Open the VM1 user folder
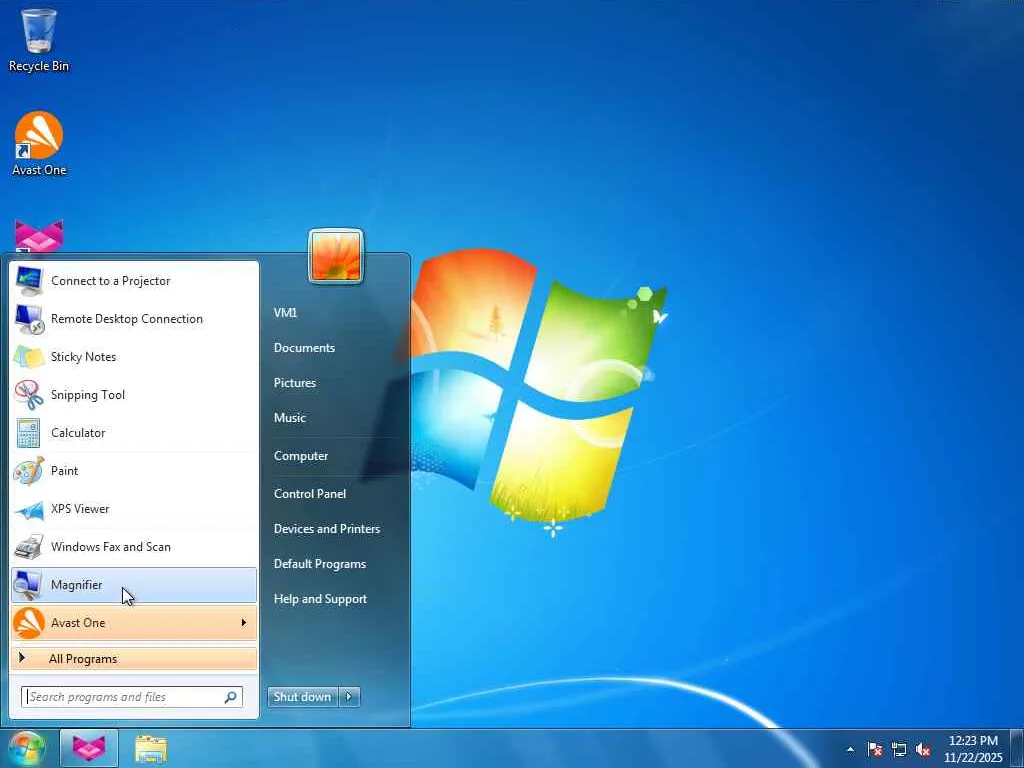This screenshot has width=1024, height=768. tap(285, 312)
